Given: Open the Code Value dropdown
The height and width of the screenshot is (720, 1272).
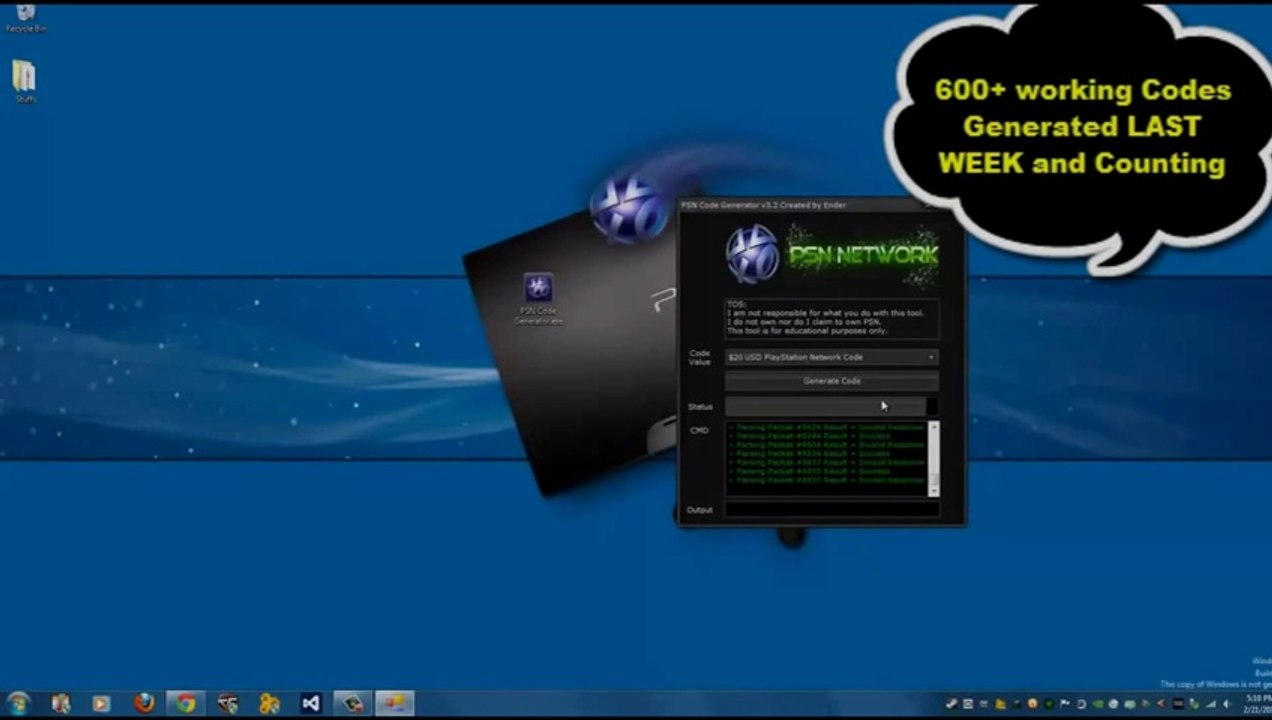Looking at the screenshot, I should [x=831, y=357].
